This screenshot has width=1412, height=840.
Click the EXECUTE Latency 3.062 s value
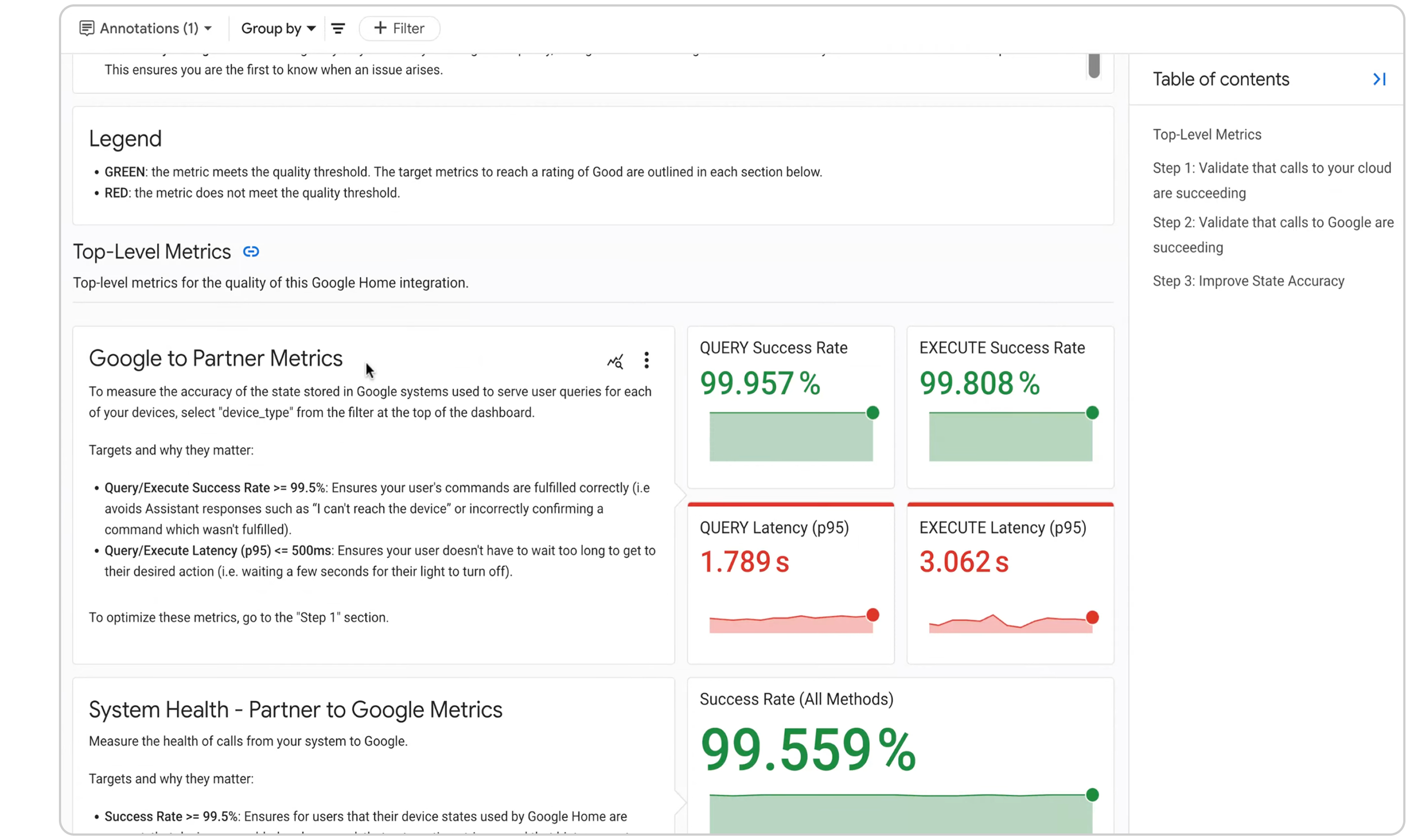(x=964, y=562)
